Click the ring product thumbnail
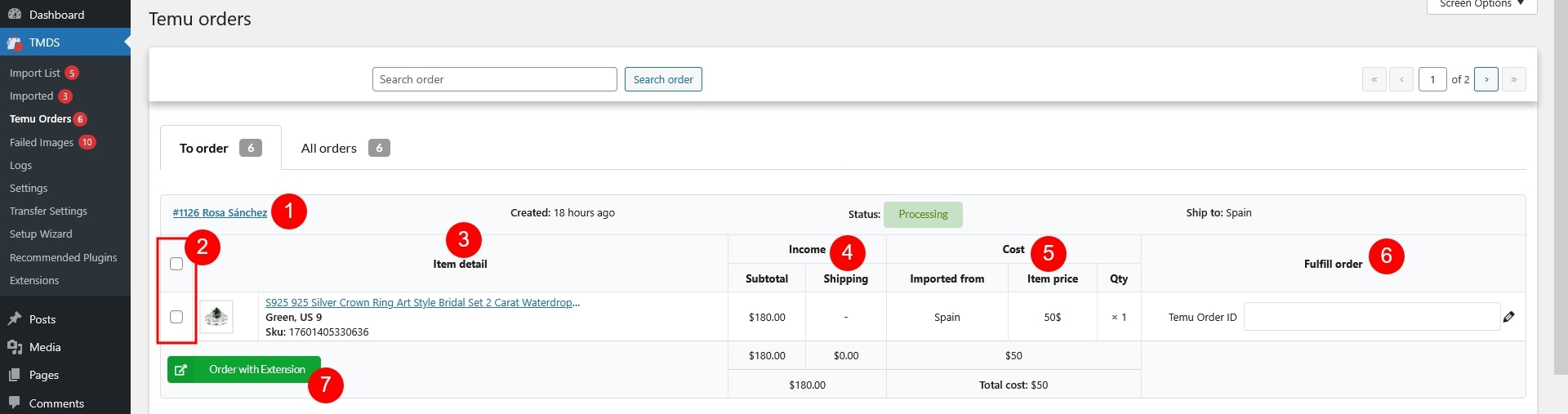The width and height of the screenshot is (1568, 414). pyautogui.click(x=216, y=317)
